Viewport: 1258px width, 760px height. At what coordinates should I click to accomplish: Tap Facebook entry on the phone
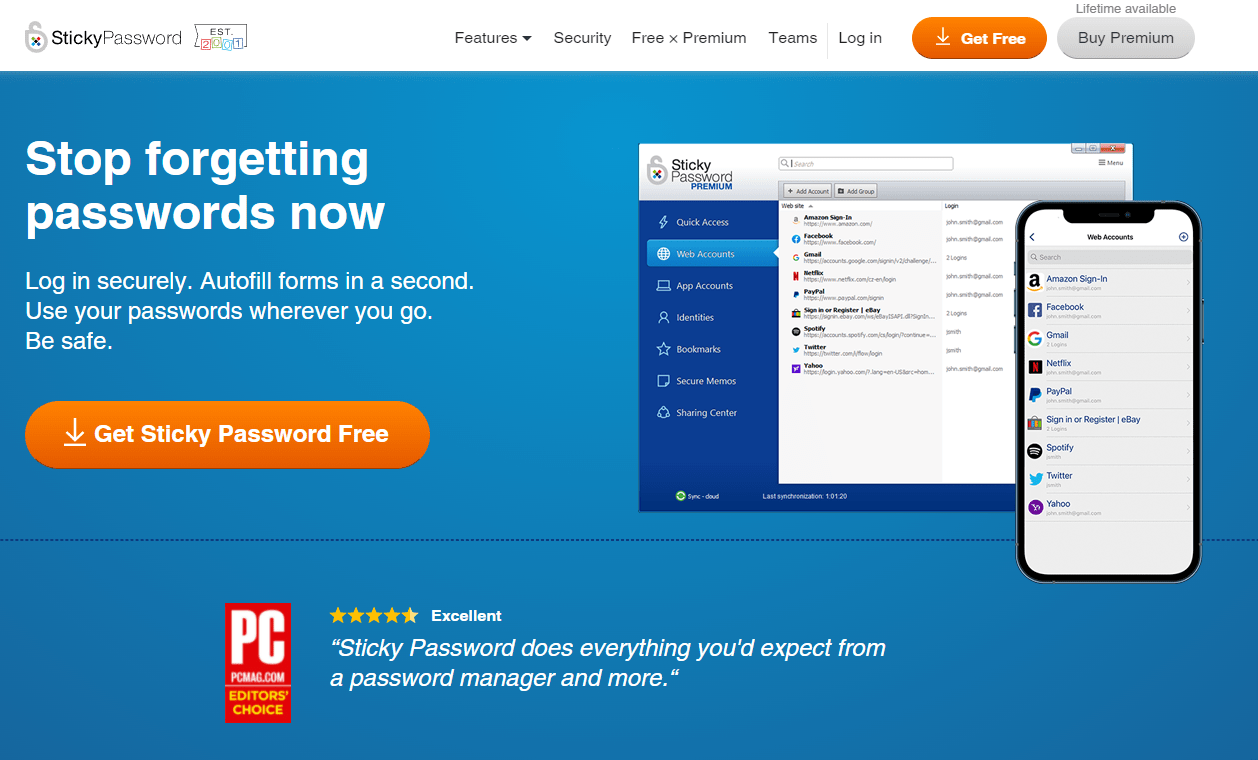[1109, 310]
